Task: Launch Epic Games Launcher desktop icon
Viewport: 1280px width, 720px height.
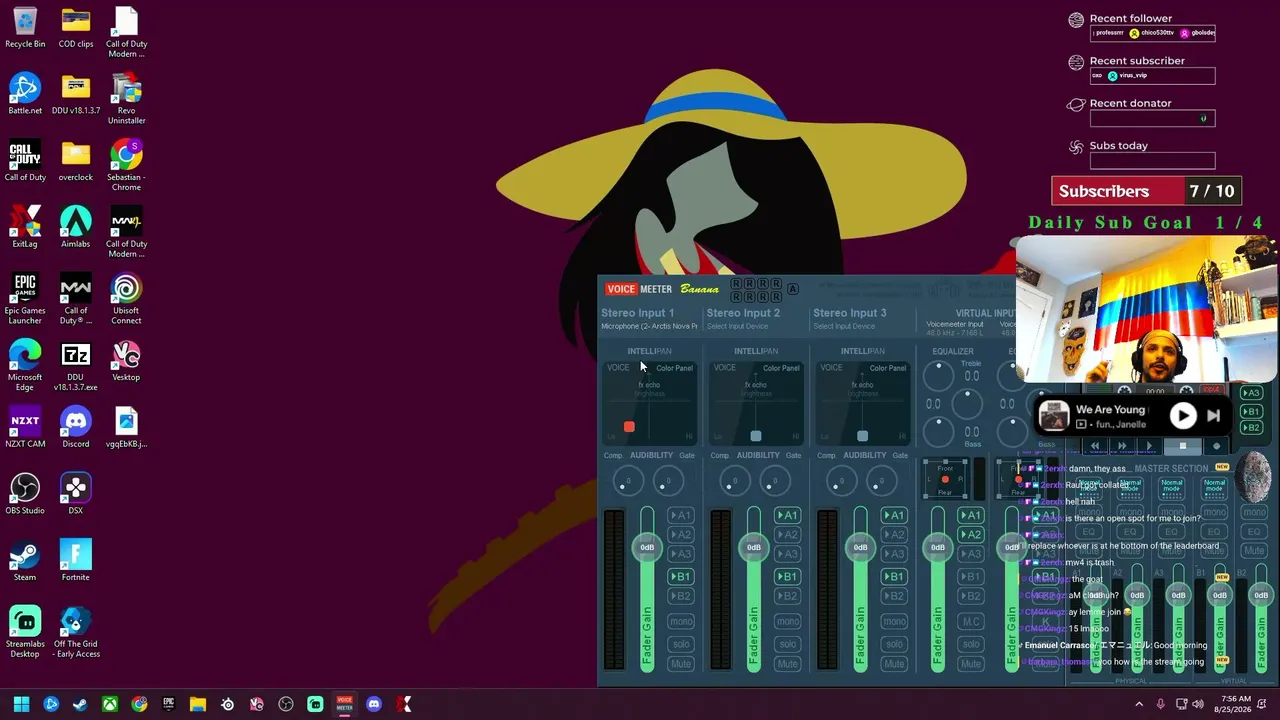Action: tap(25, 299)
